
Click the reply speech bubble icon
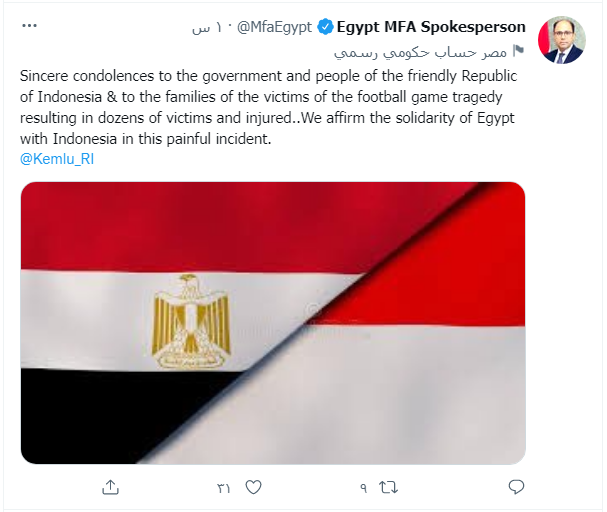click(x=516, y=487)
